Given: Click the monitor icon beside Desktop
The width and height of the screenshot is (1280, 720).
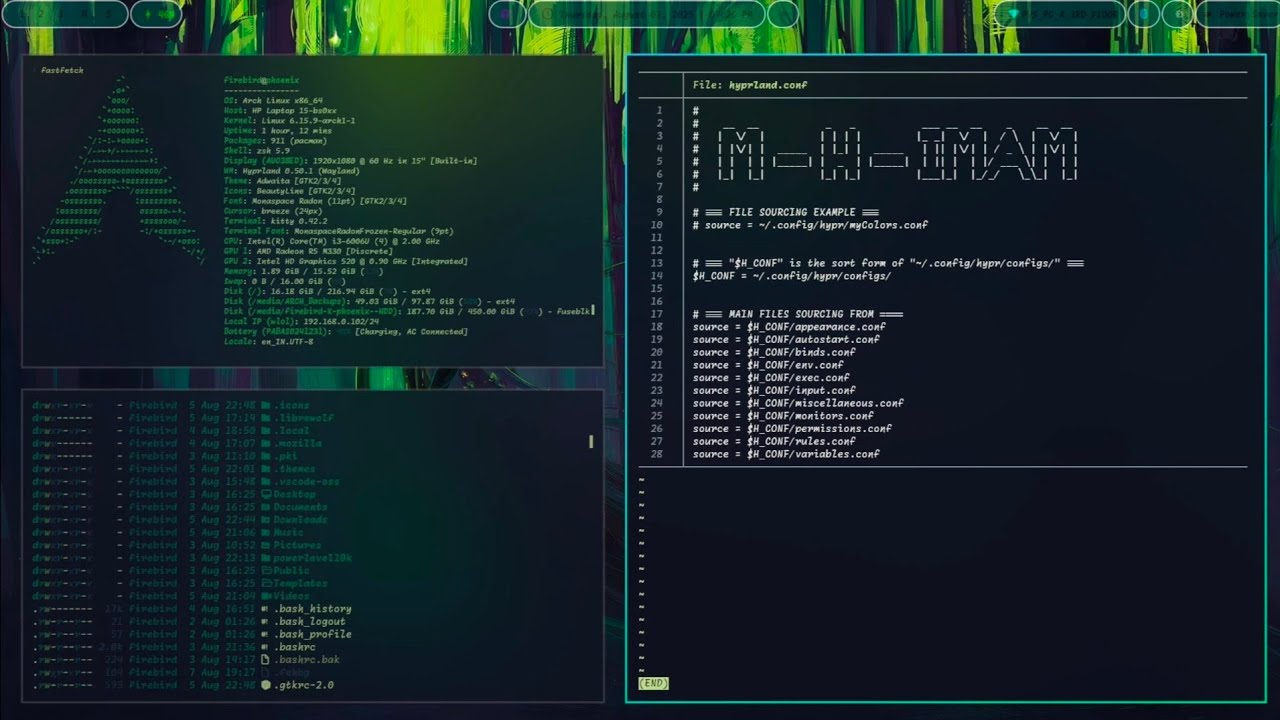Looking at the screenshot, I should pos(266,494).
